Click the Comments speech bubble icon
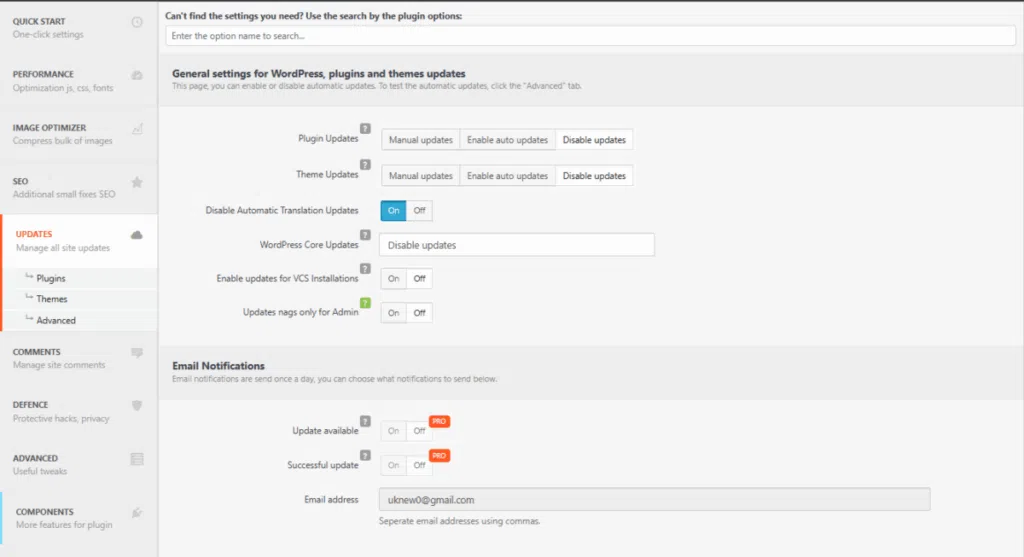Screen dimensions: 1024x557 coord(137,352)
